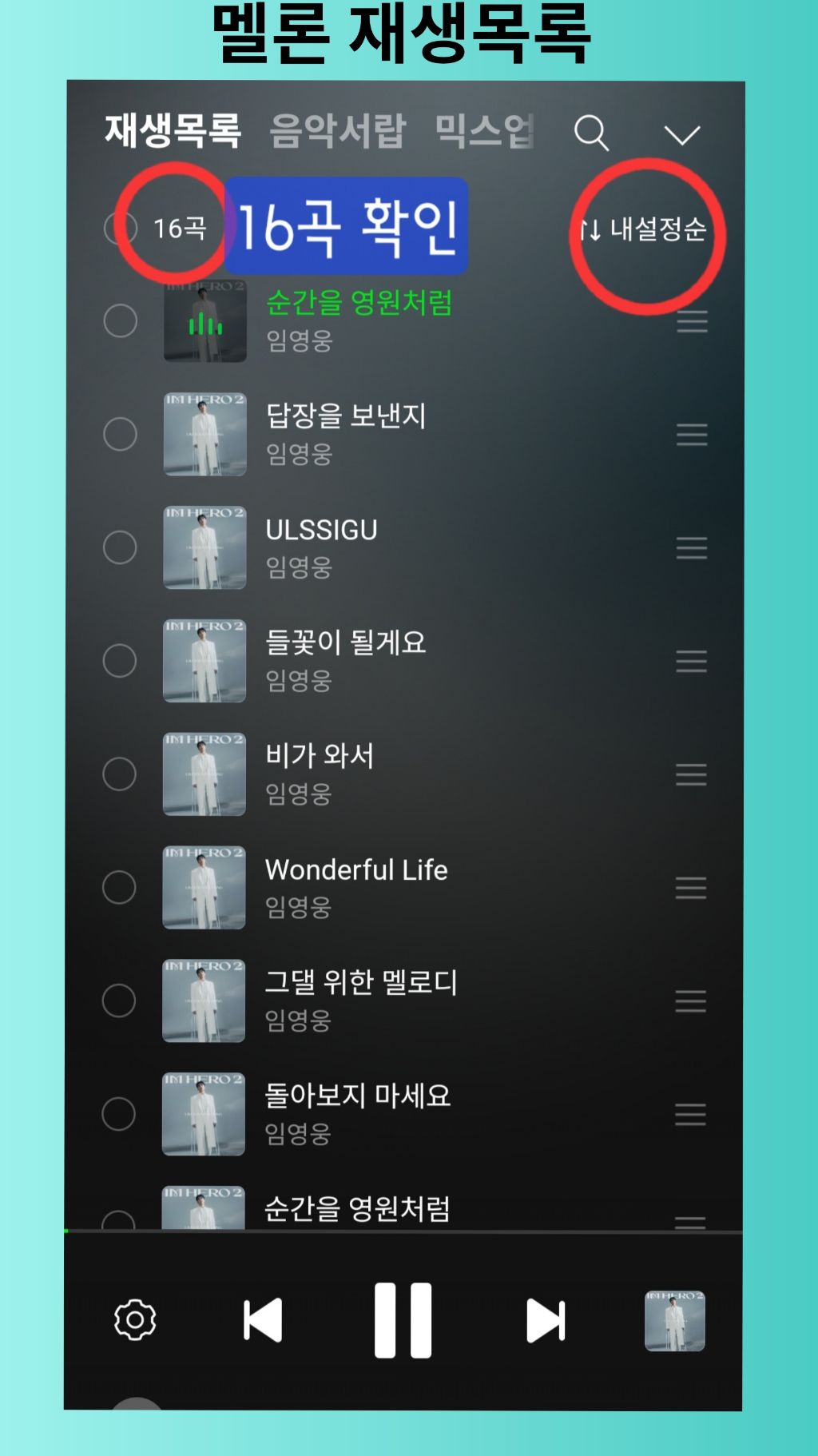Select the 답장을 보낸지 track checkbox
818x1456 pixels.
tap(121, 434)
